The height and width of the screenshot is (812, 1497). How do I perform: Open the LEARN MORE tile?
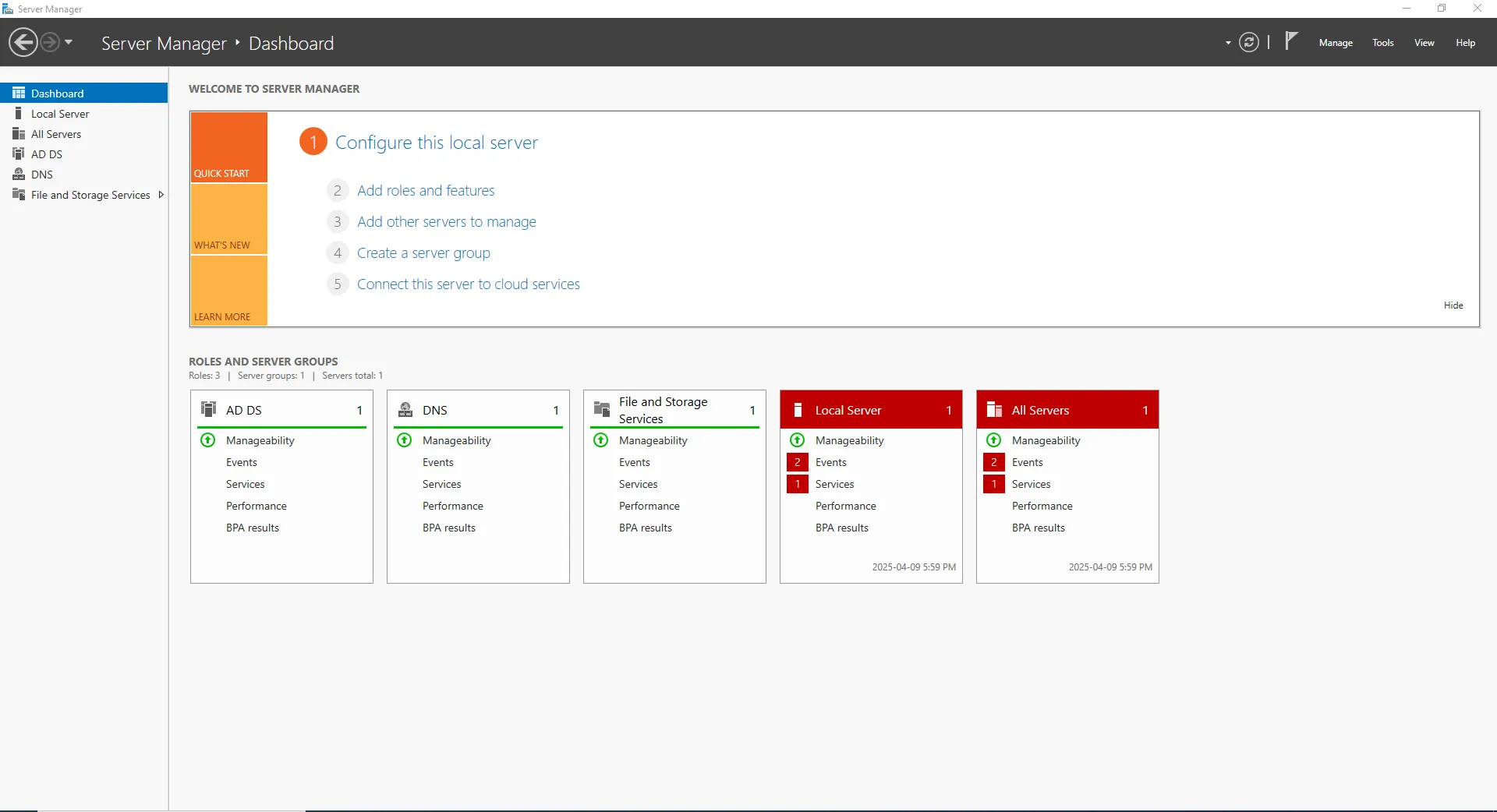click(229, 291)
